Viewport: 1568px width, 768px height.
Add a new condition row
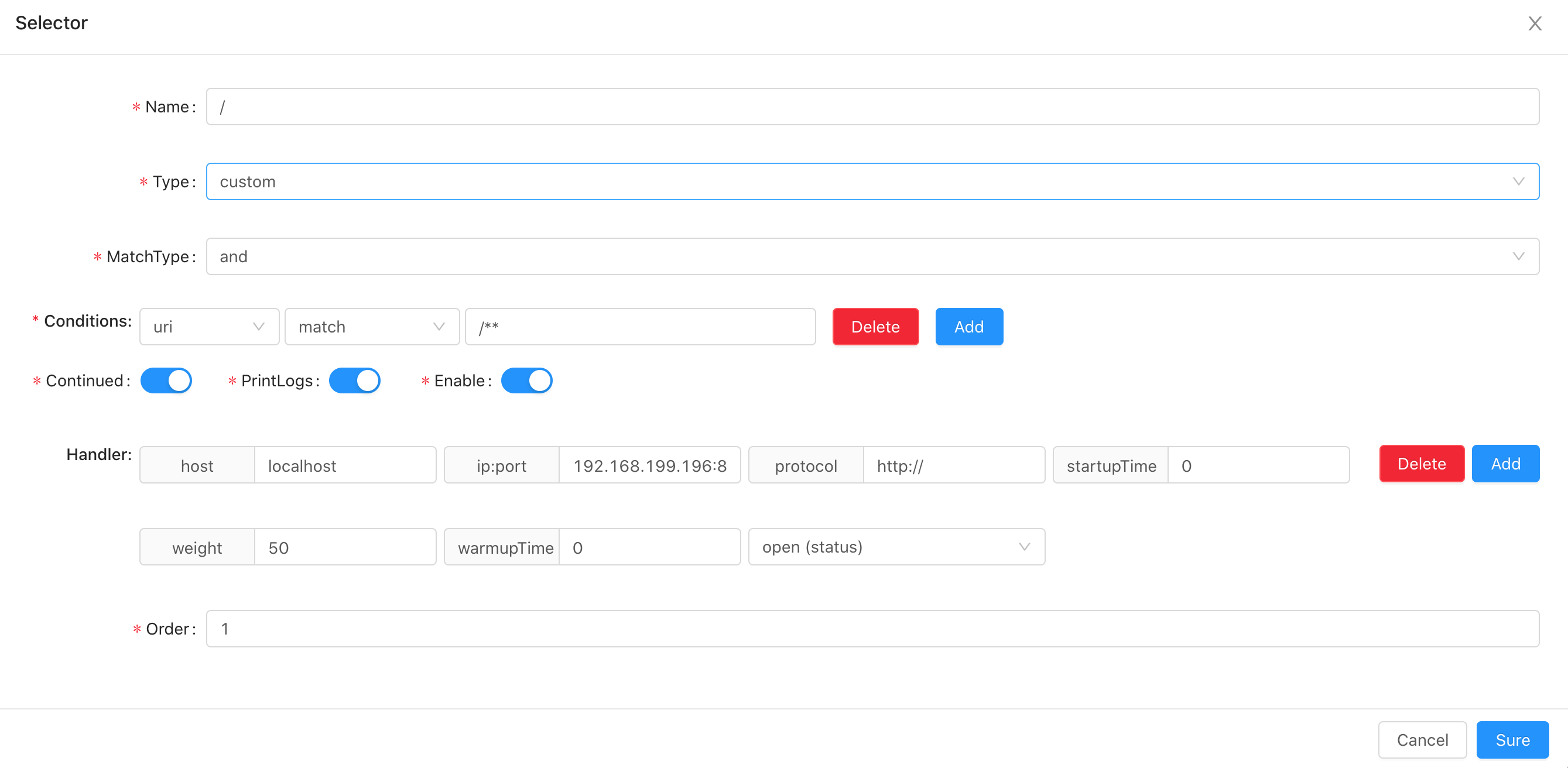[968, 327]
